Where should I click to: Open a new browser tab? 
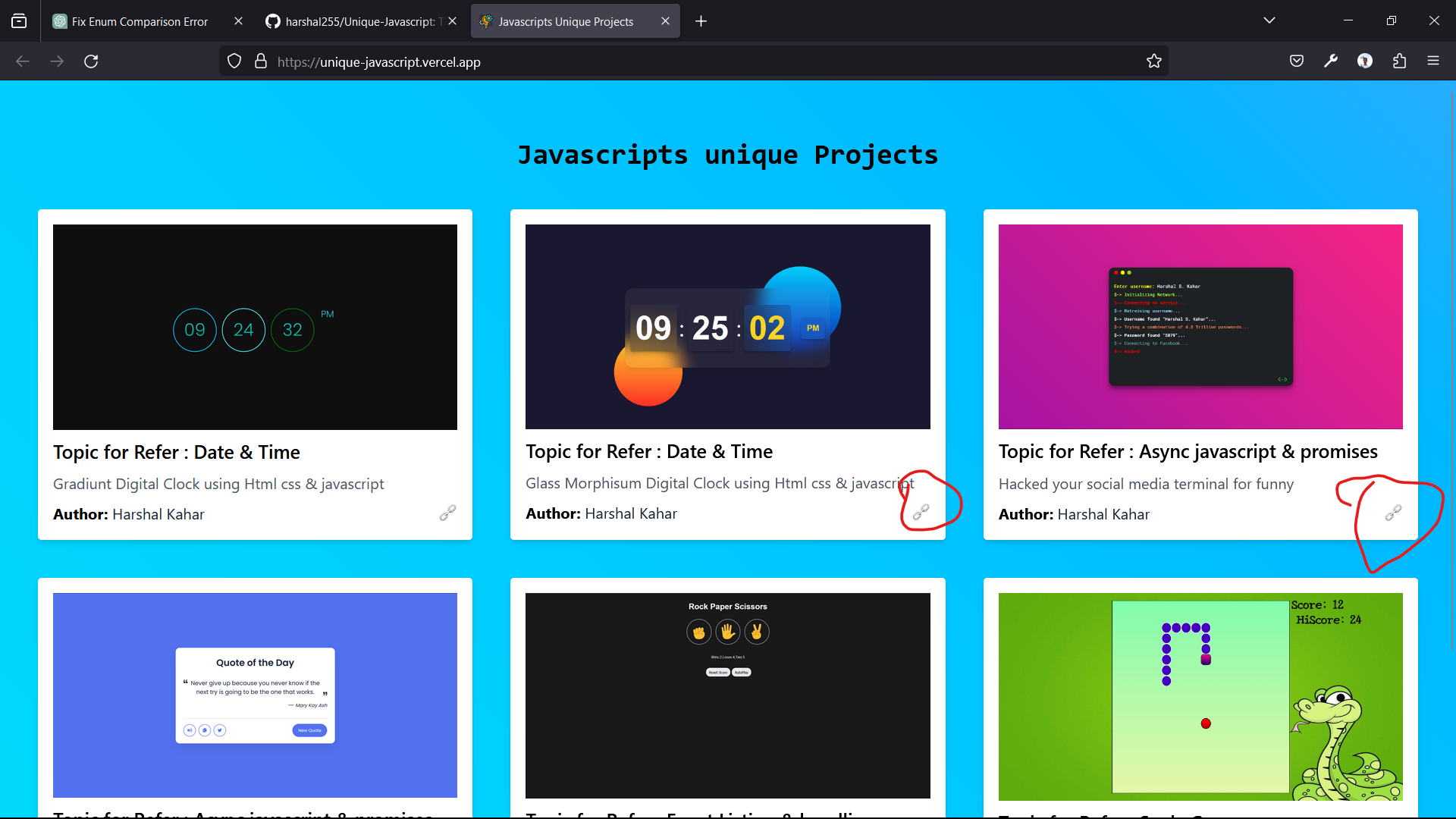[701, 20]
